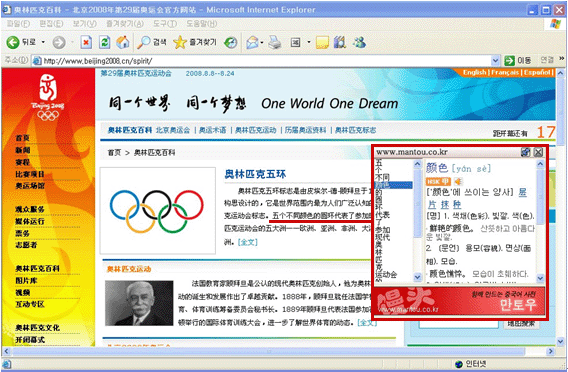Click the 图片库 sidebar link
The image size is (568, 372).
[26, 281]
